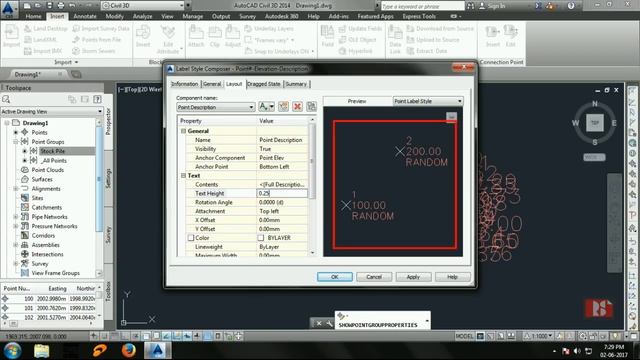Viewport: 640px width, 360px height.
Task: Click the volume icon in system tray
Action: 577,351
